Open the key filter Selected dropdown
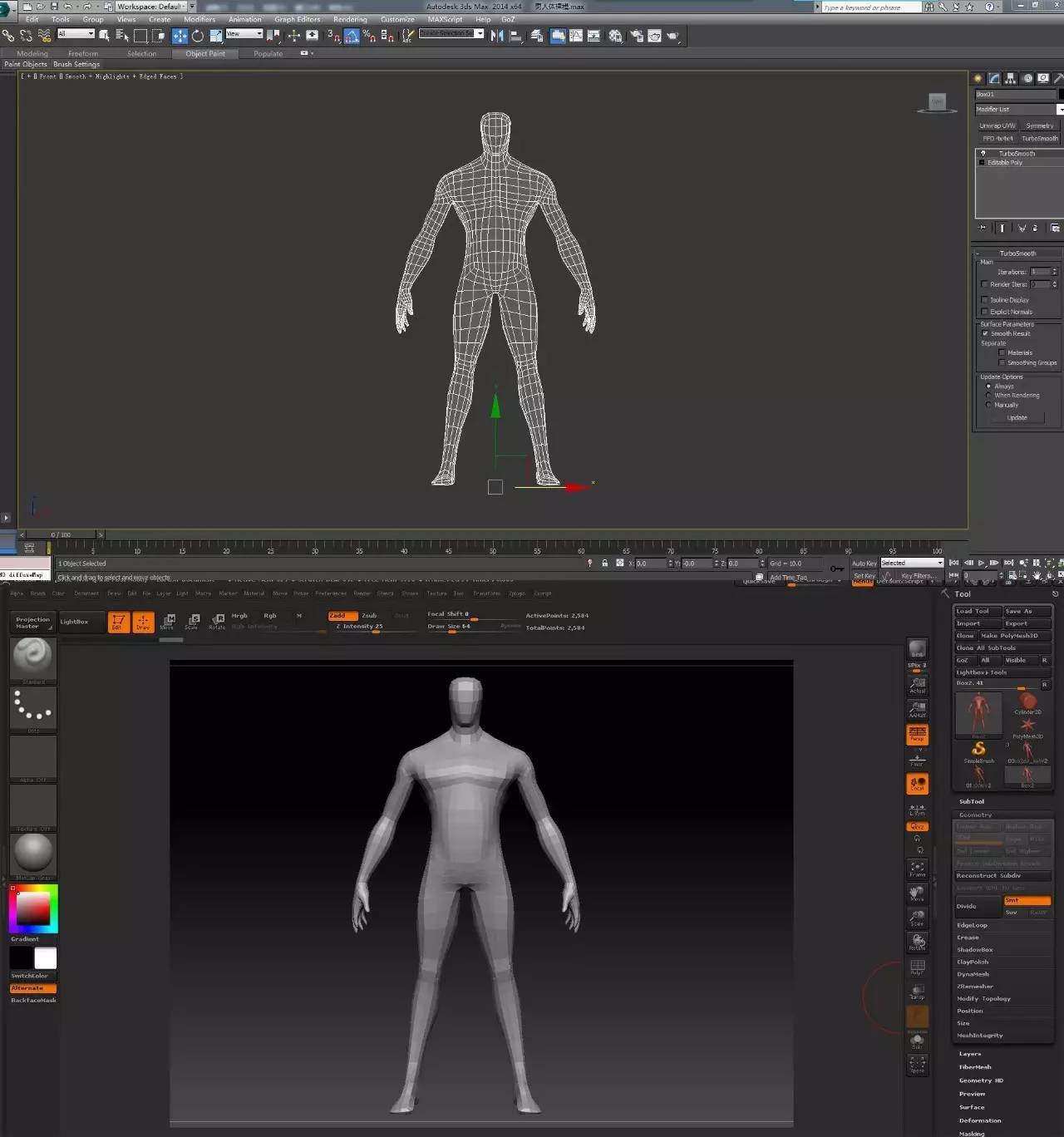Viewport: 1064px width, 1137px height. pos(912,563)
